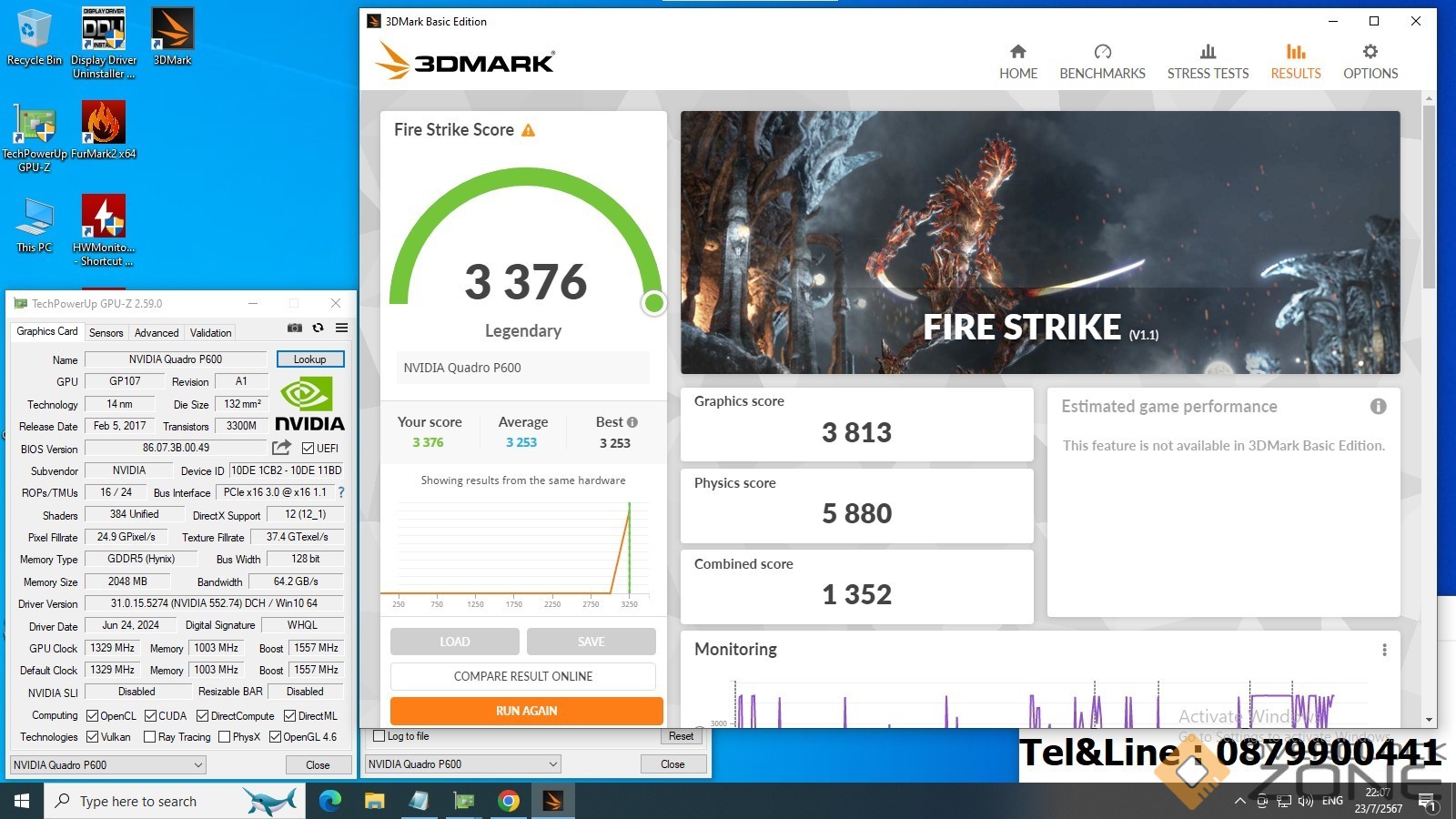Toggle the OpenCL checkbox
The image size is (1456, 819).
click(92, 716)
